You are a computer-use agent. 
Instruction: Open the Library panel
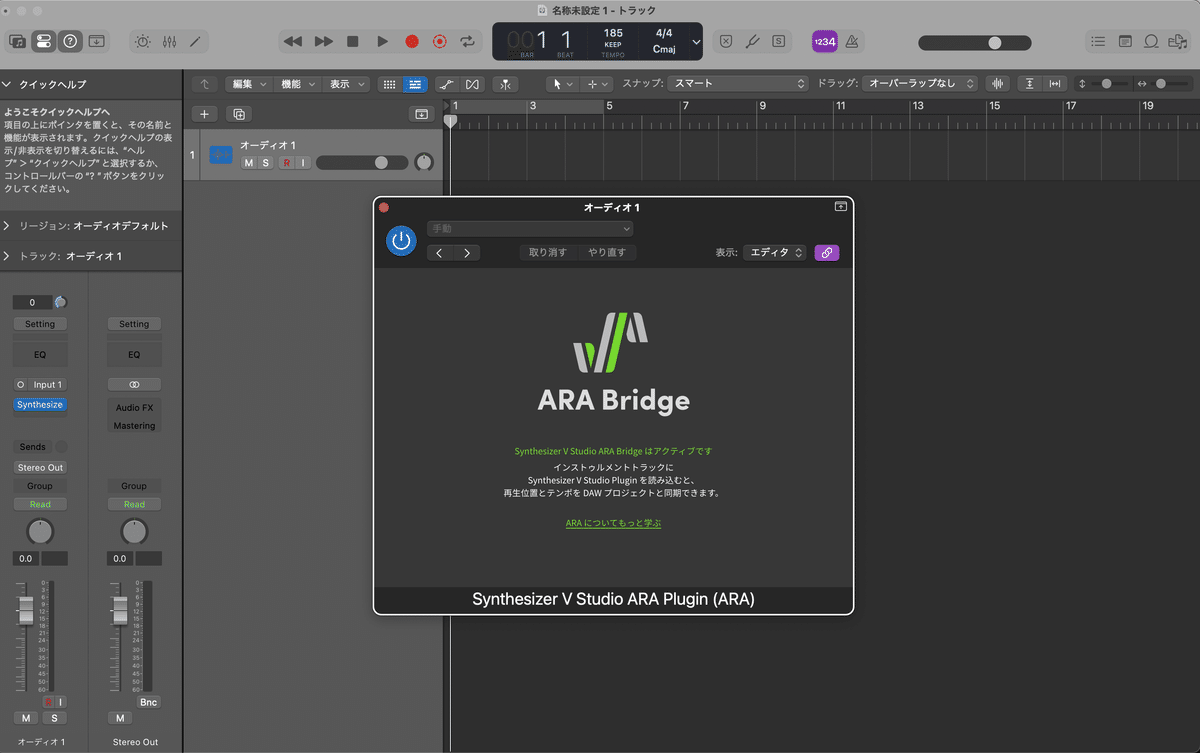point(17,41)
